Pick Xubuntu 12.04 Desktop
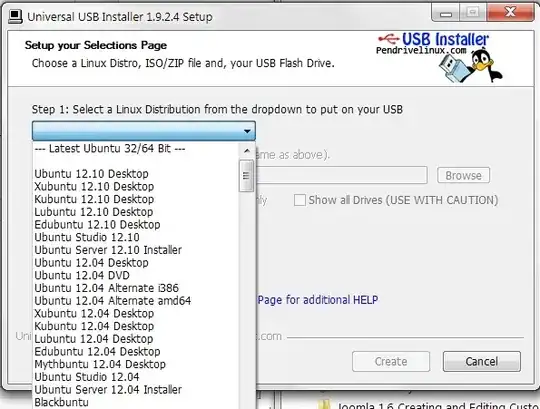This screenshot has height=409, width=540. [x=94, y=314]
